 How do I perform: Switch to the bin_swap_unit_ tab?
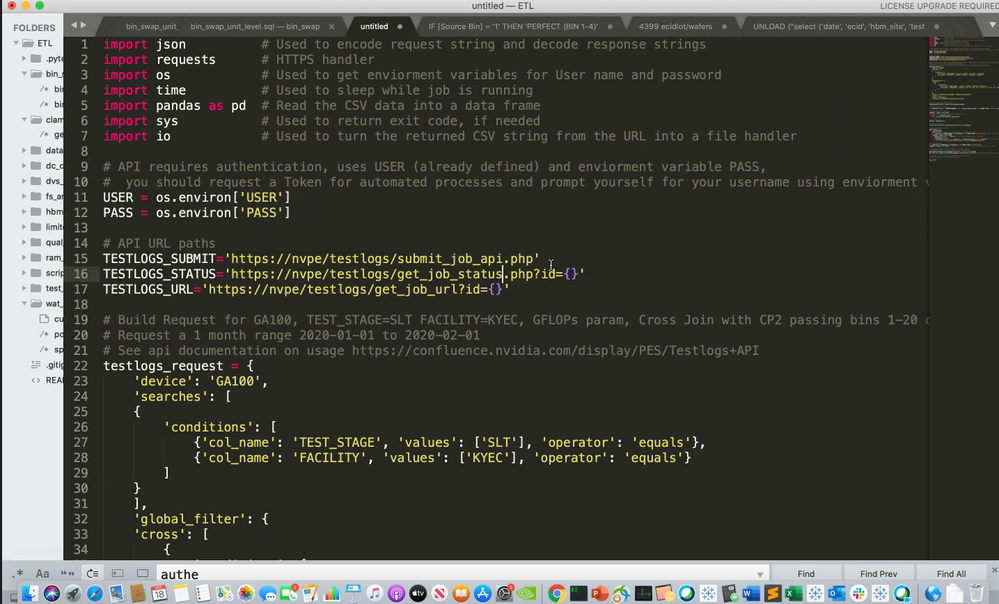[152, 27]
